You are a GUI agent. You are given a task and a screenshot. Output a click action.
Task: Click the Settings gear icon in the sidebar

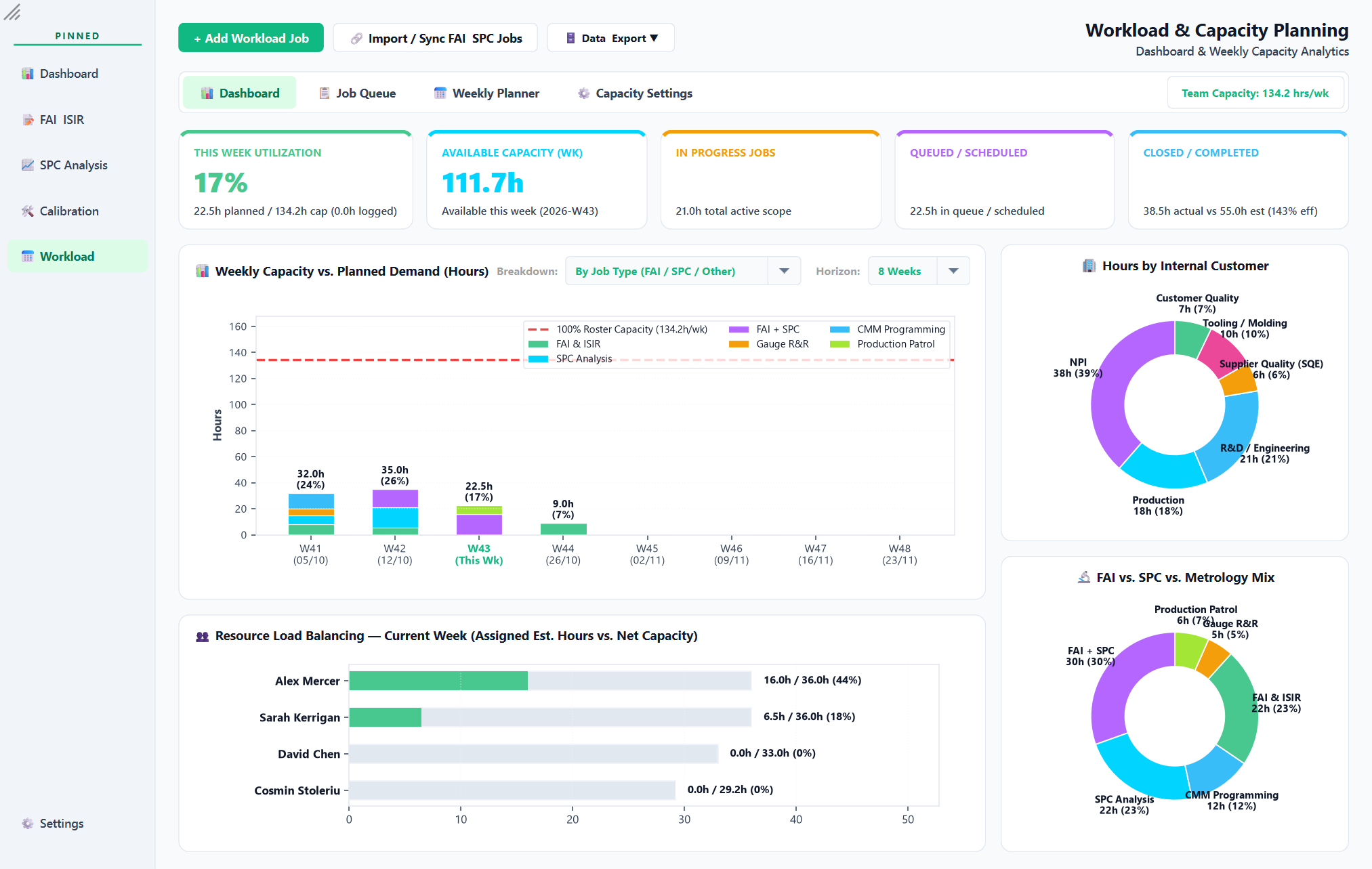pos(27,824)
